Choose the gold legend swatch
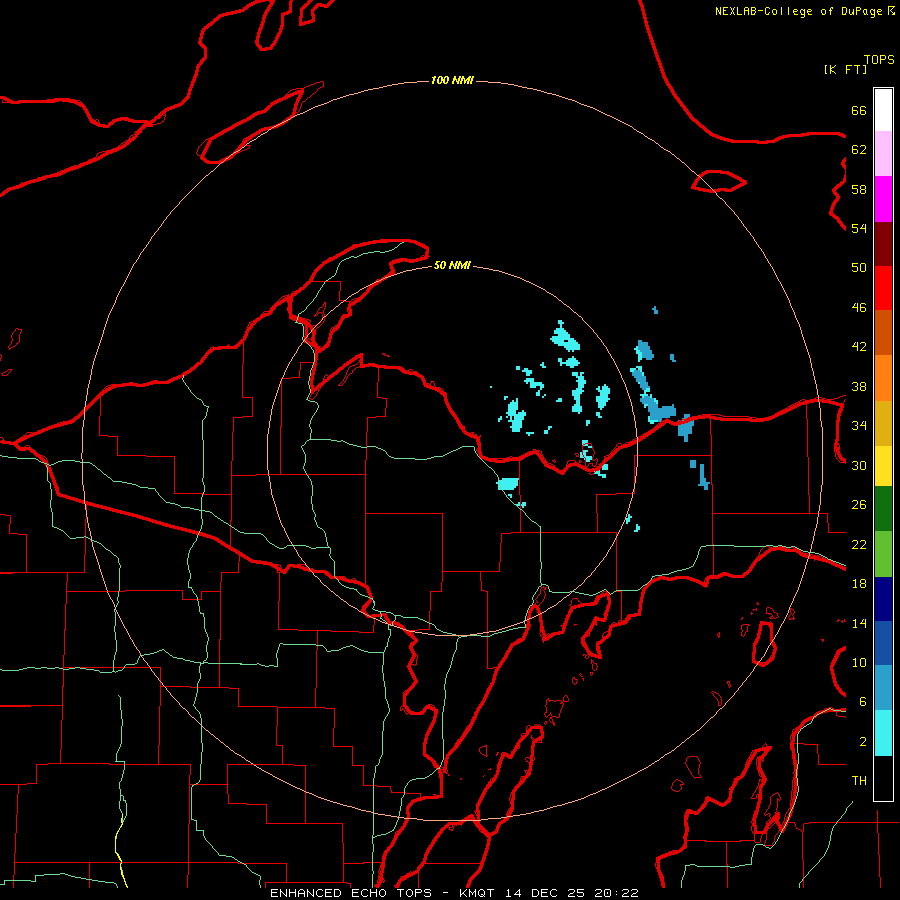900x900 pixels. [883, 424]
